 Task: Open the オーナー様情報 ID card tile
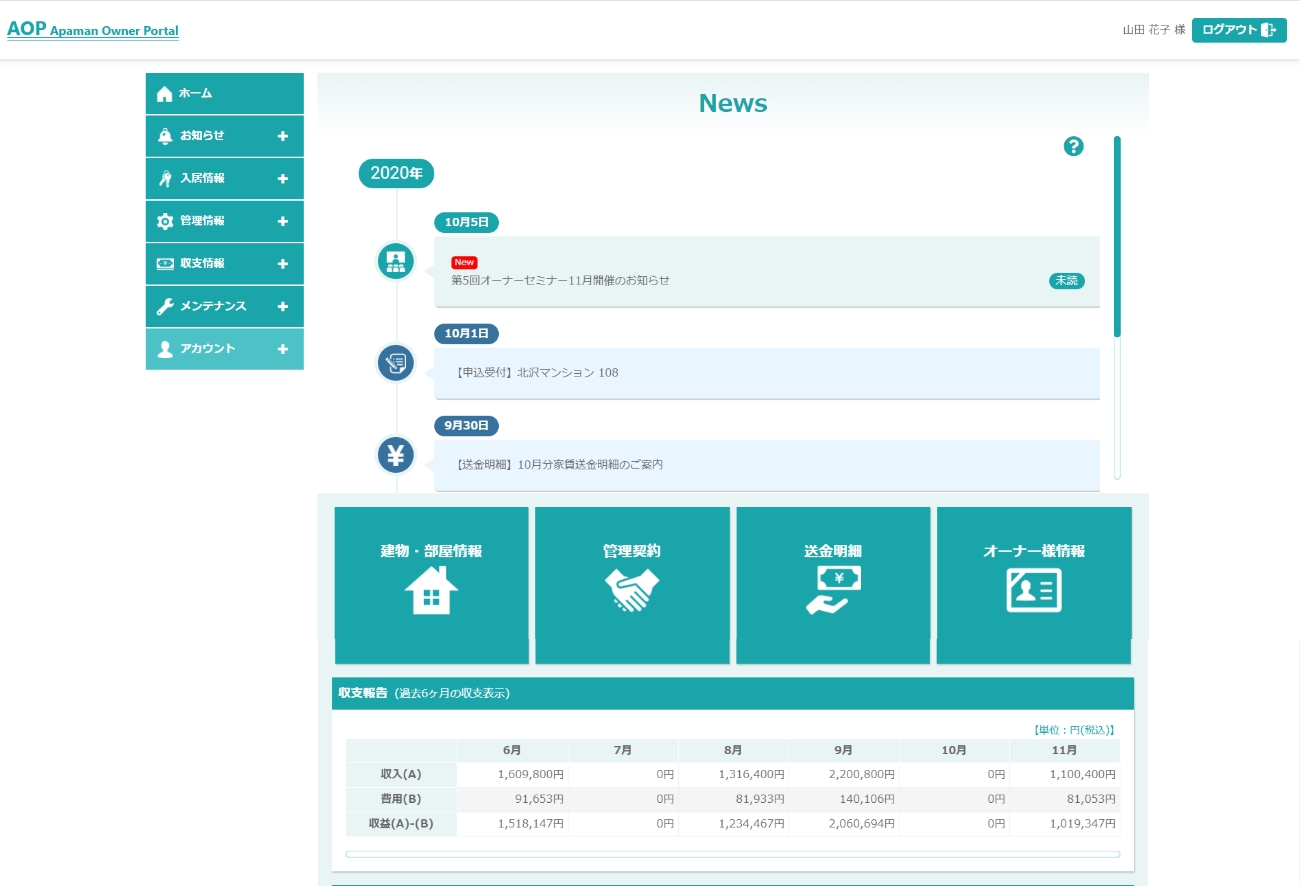pyautogui.click(x=1033, y=585)
